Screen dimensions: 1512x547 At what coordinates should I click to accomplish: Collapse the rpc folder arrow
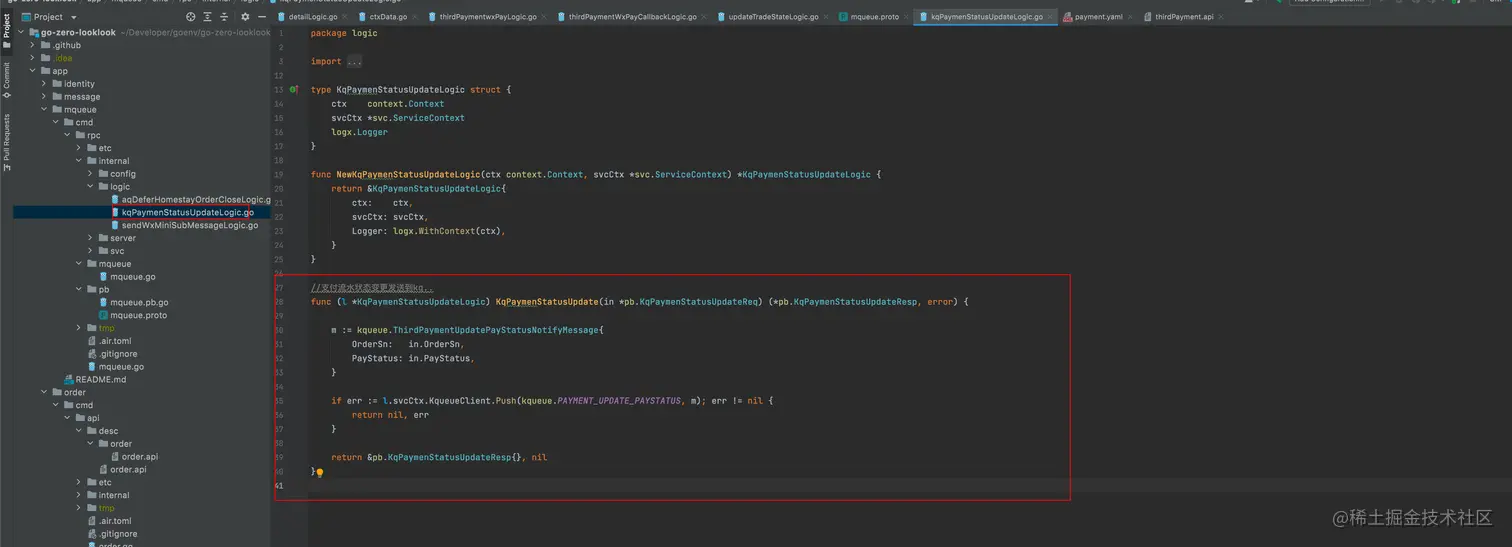point(67,135)
